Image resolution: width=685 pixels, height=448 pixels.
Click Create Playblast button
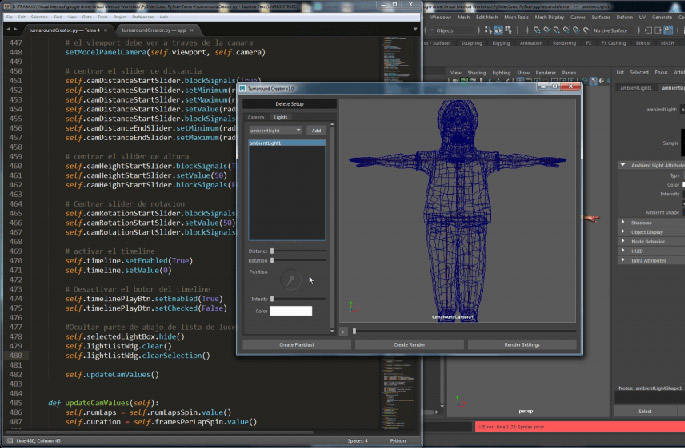click(297, 345)
